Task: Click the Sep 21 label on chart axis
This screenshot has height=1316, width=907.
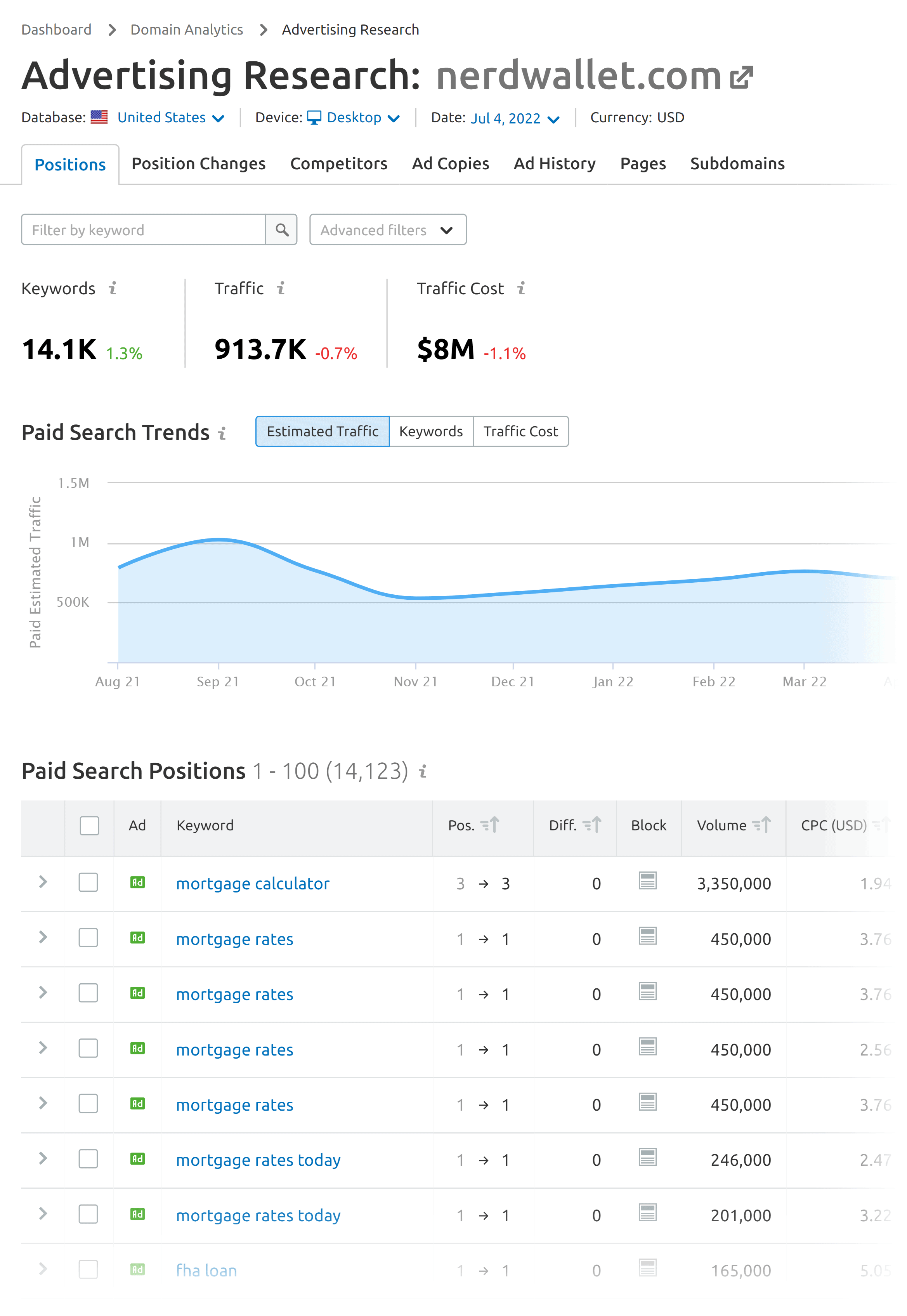Action: [x=218, y=682]
